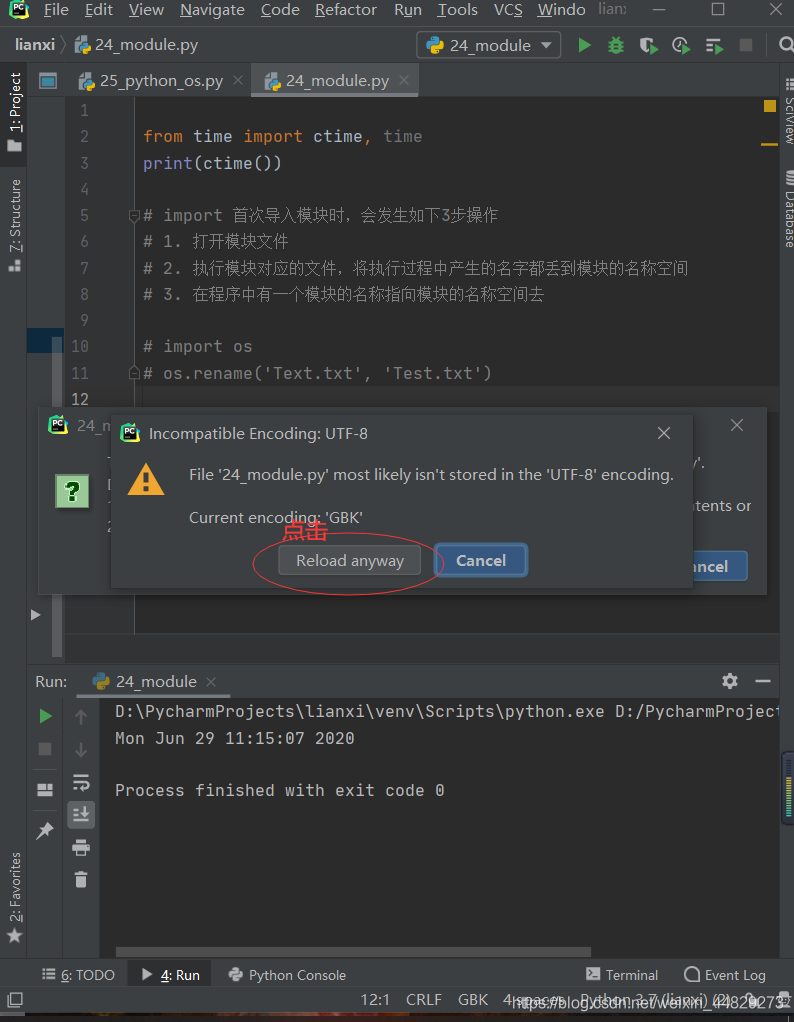Click the lianxi project breadcrumb
794x1022 pixels.
[35, 45]
